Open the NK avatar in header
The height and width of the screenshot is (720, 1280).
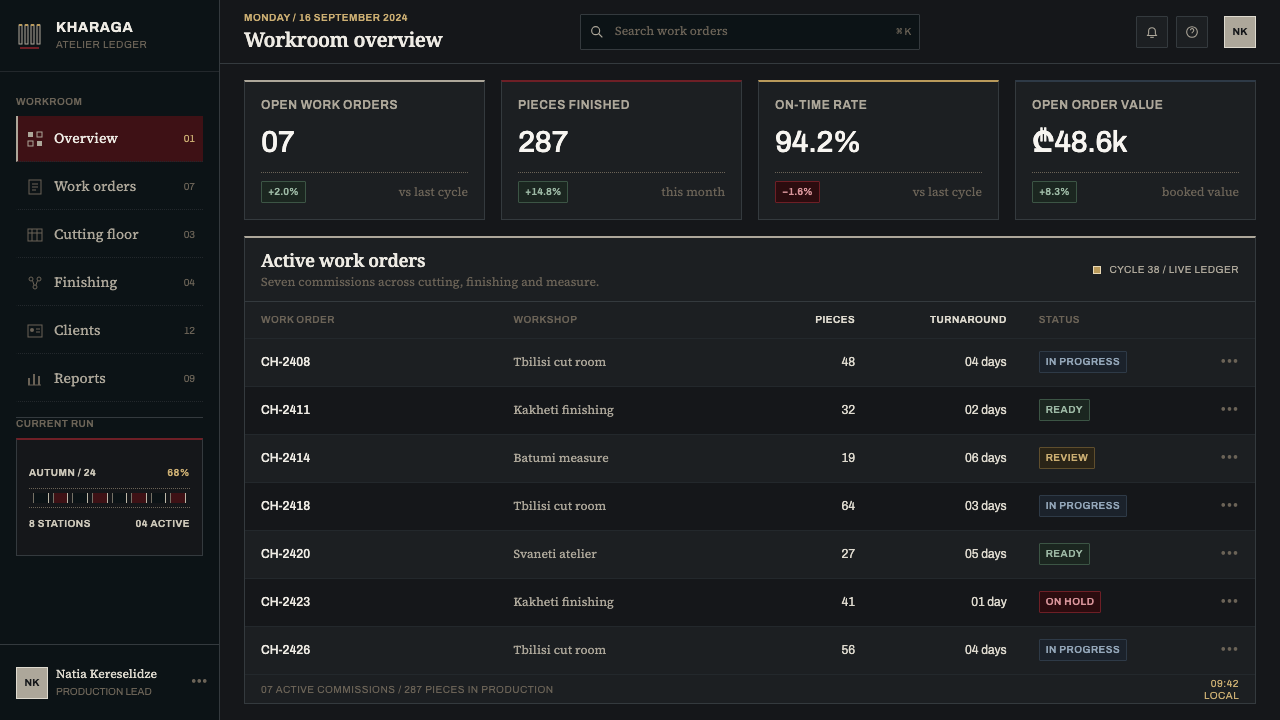(1240, 32)
